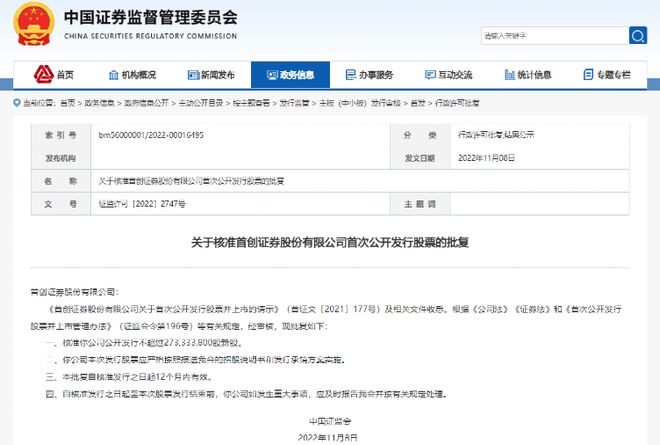The height and width of the screenshot is (445, 660).
Task: Click the chat bubble icon beside 互动交流
Action: coord(430,75)
